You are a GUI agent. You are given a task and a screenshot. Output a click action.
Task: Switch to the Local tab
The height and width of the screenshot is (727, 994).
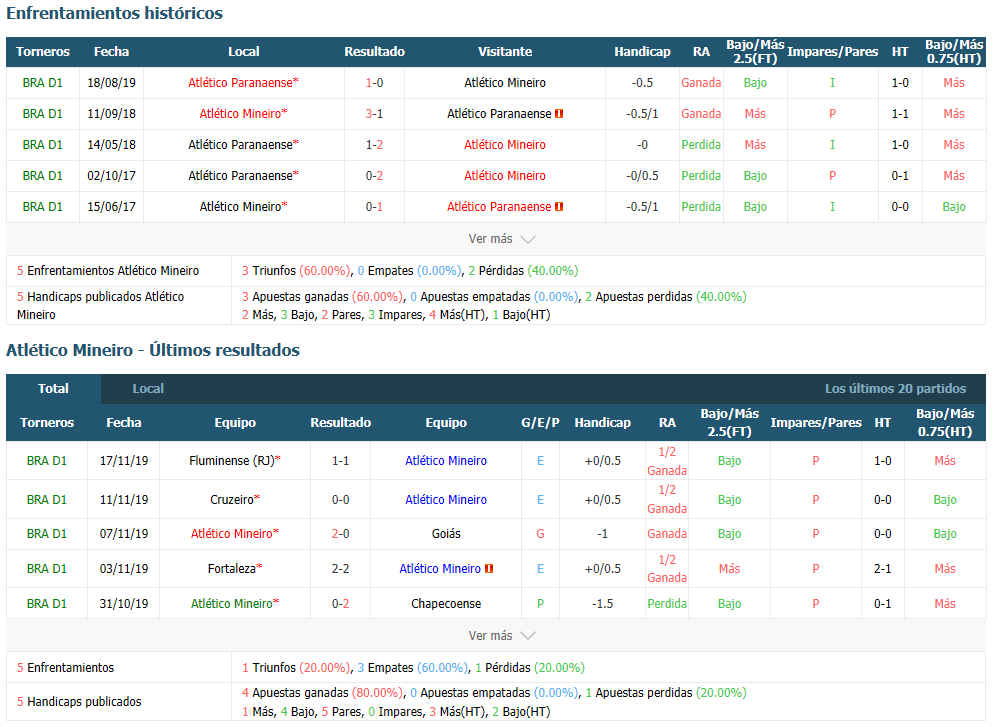148,389
